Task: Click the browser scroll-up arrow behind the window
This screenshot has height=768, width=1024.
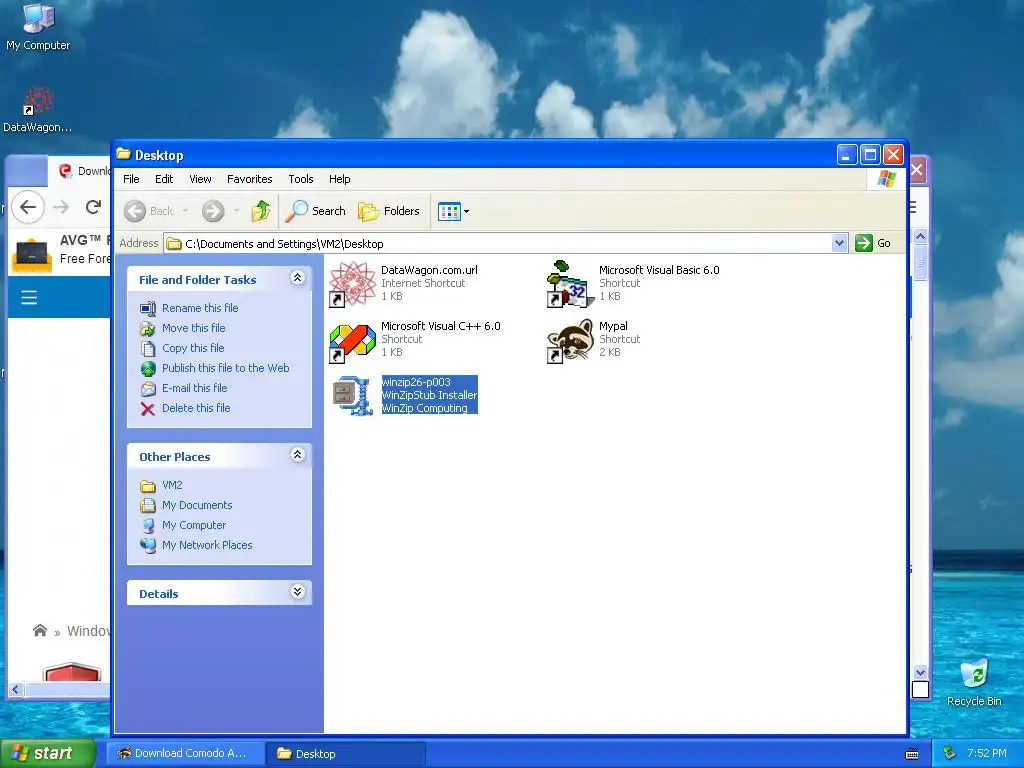Action: [x=920, y=236]
